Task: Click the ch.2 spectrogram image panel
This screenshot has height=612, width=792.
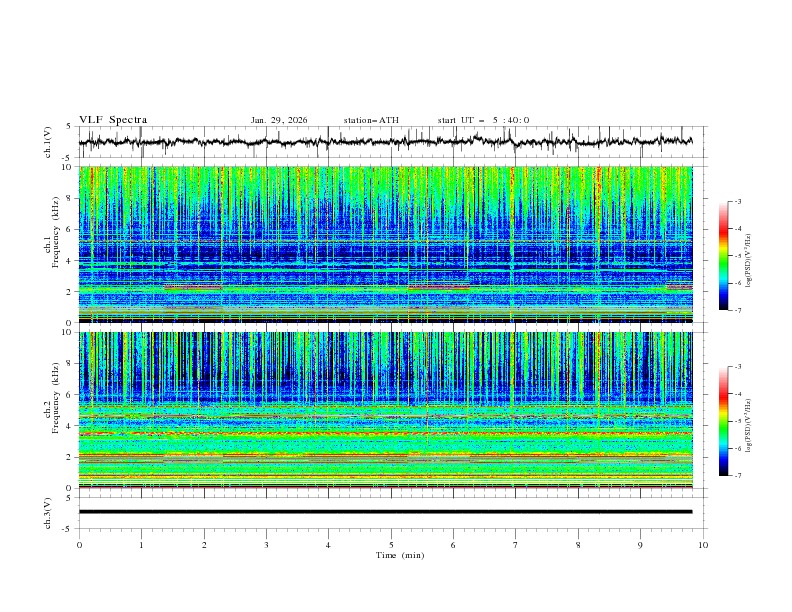Action: click(385, 410)
